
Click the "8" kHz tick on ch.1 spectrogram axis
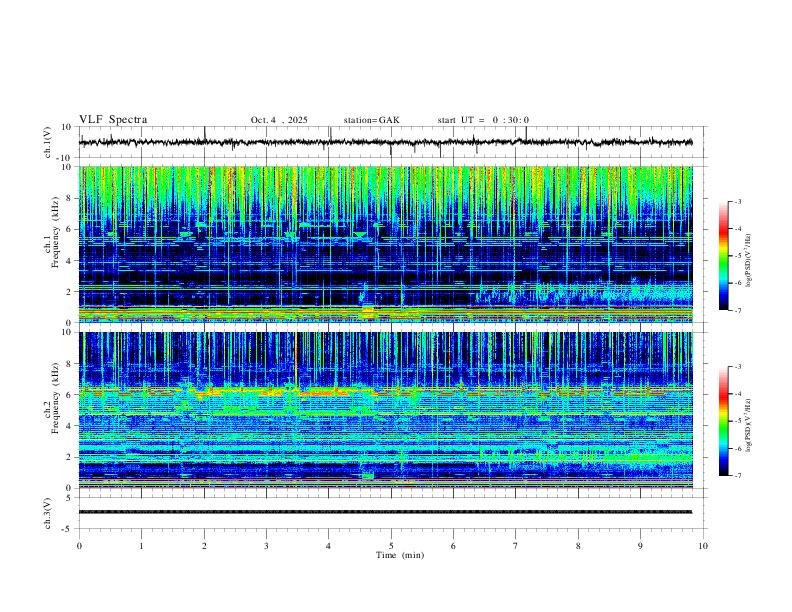pos(69,198)
